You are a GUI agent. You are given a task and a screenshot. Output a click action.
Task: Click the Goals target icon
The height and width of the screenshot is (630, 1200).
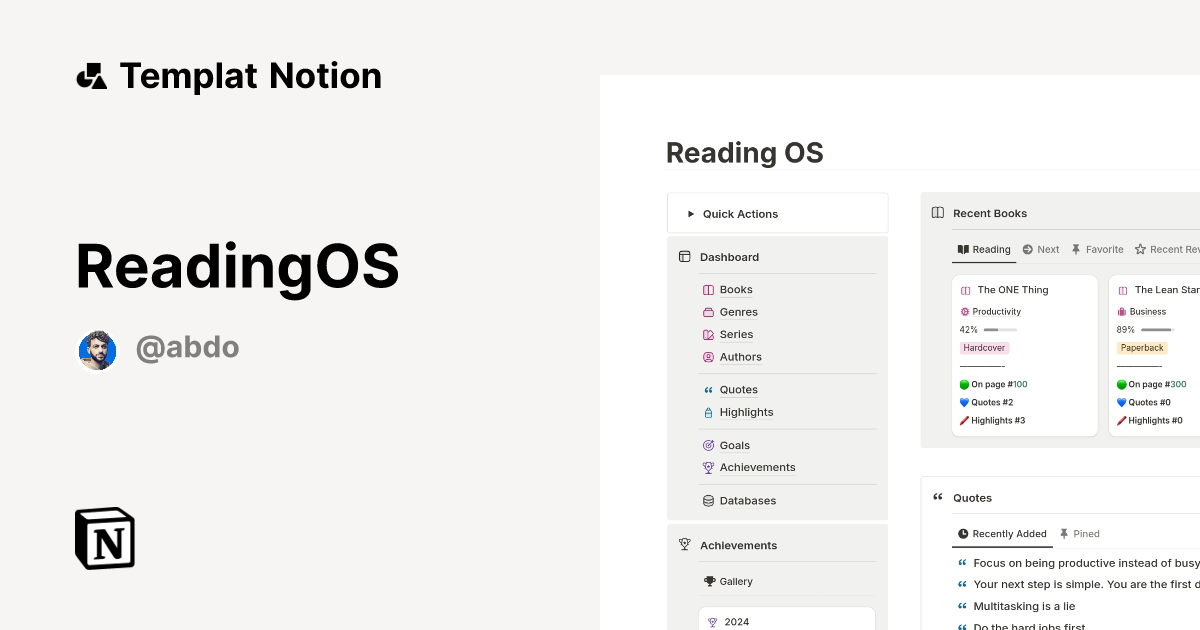tap(707, 445)
